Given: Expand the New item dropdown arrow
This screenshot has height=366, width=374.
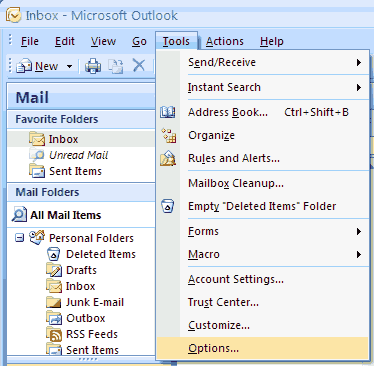Looking at the screenshot, I should (x=69, y=66).
